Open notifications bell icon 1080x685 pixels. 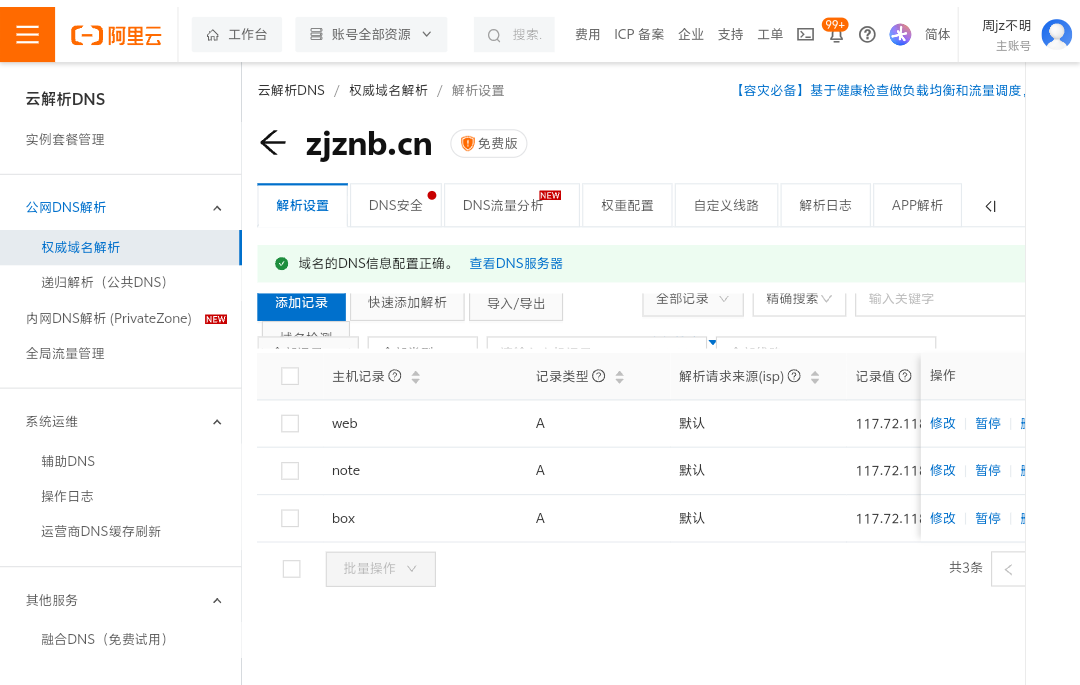[836, 34]
